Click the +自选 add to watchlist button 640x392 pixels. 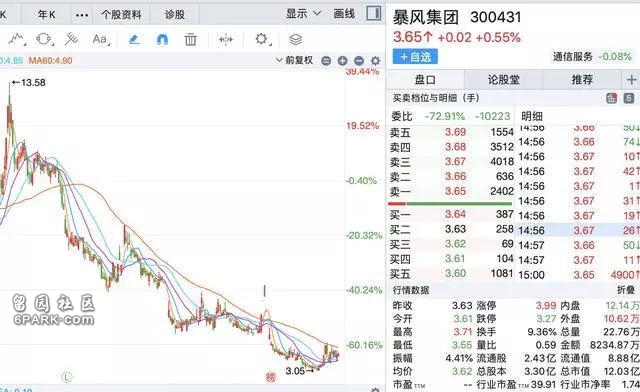(415, 57)
